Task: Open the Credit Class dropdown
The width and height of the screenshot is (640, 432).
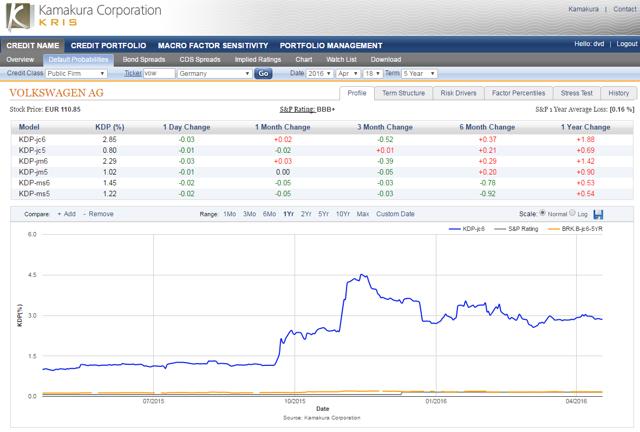Action: pos(76,73)
